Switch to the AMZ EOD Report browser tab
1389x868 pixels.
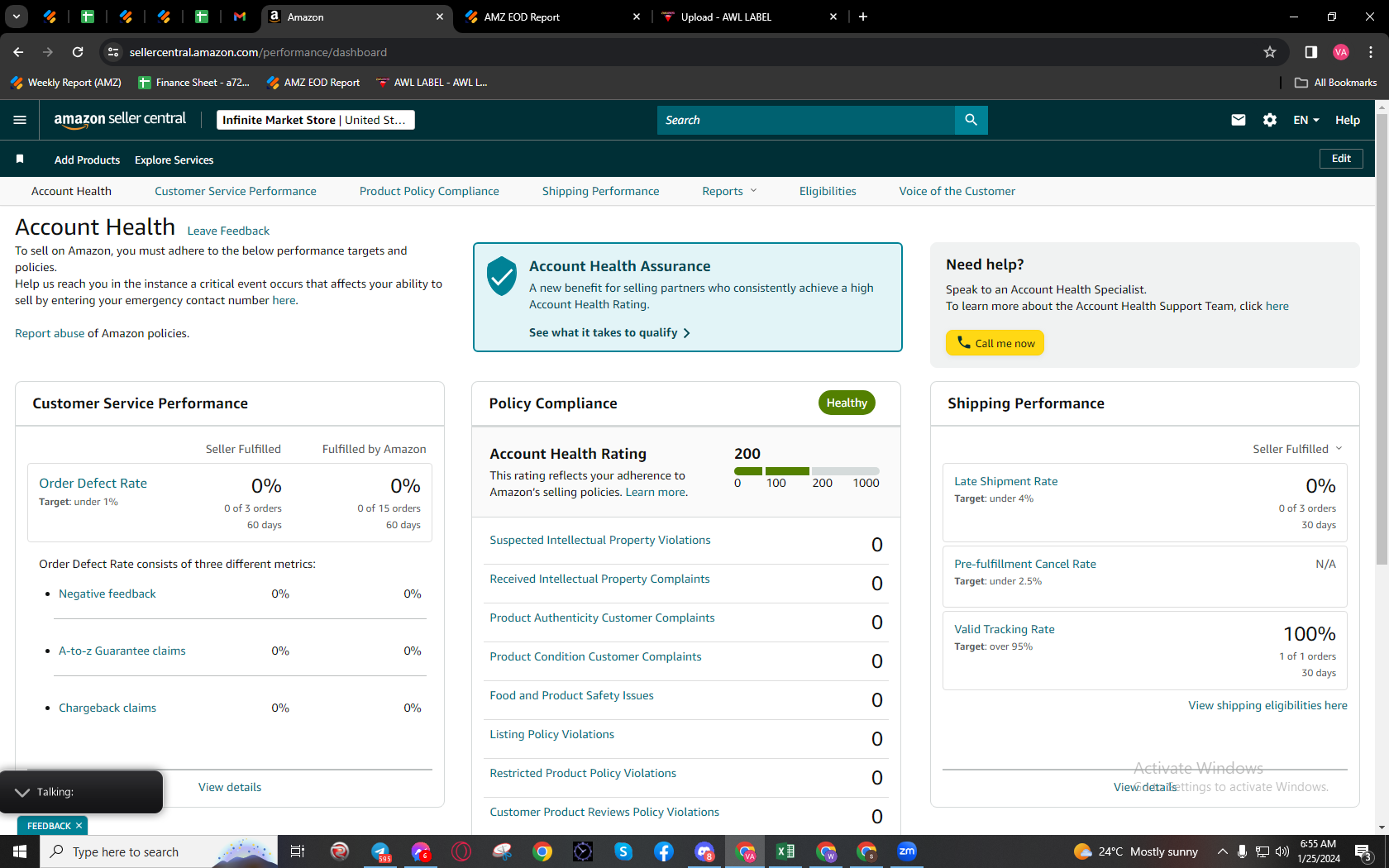click(551, 17)
